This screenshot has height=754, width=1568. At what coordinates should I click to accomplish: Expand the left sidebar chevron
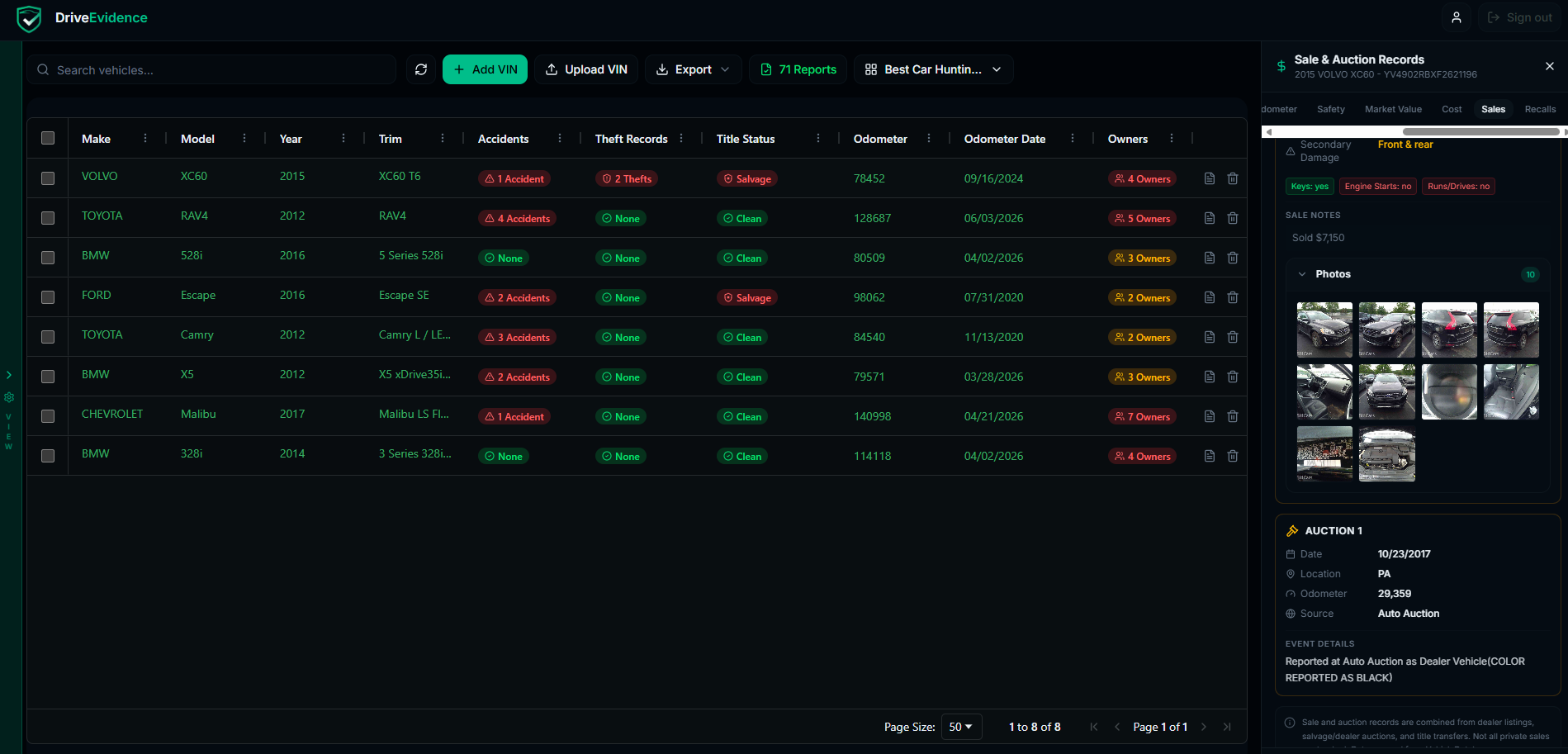9,375
